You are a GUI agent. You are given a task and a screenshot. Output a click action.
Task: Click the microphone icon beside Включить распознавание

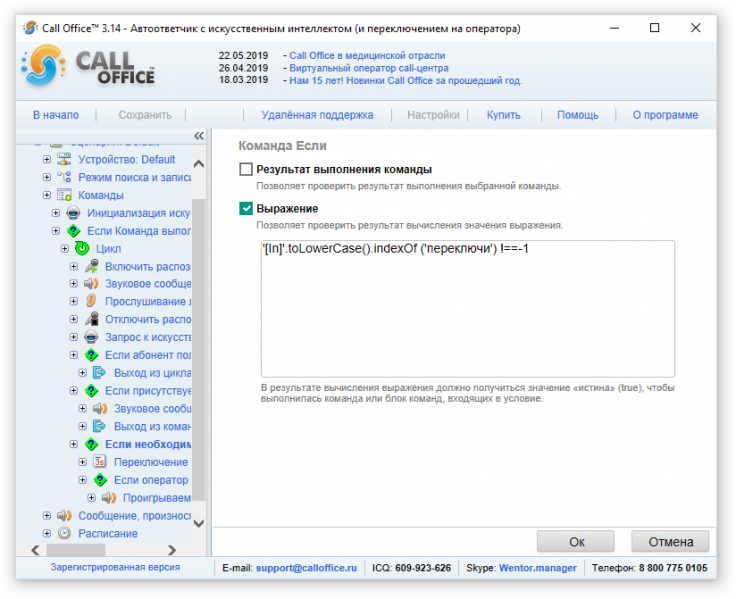91,266
